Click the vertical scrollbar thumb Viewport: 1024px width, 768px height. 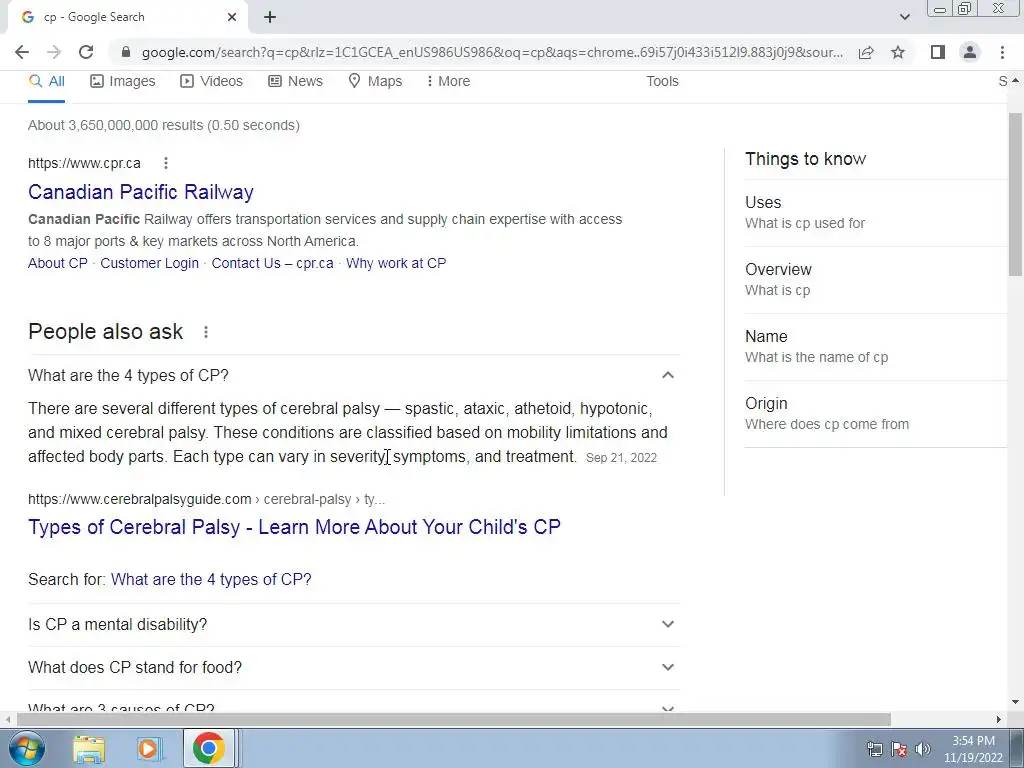coord(1015,194)
